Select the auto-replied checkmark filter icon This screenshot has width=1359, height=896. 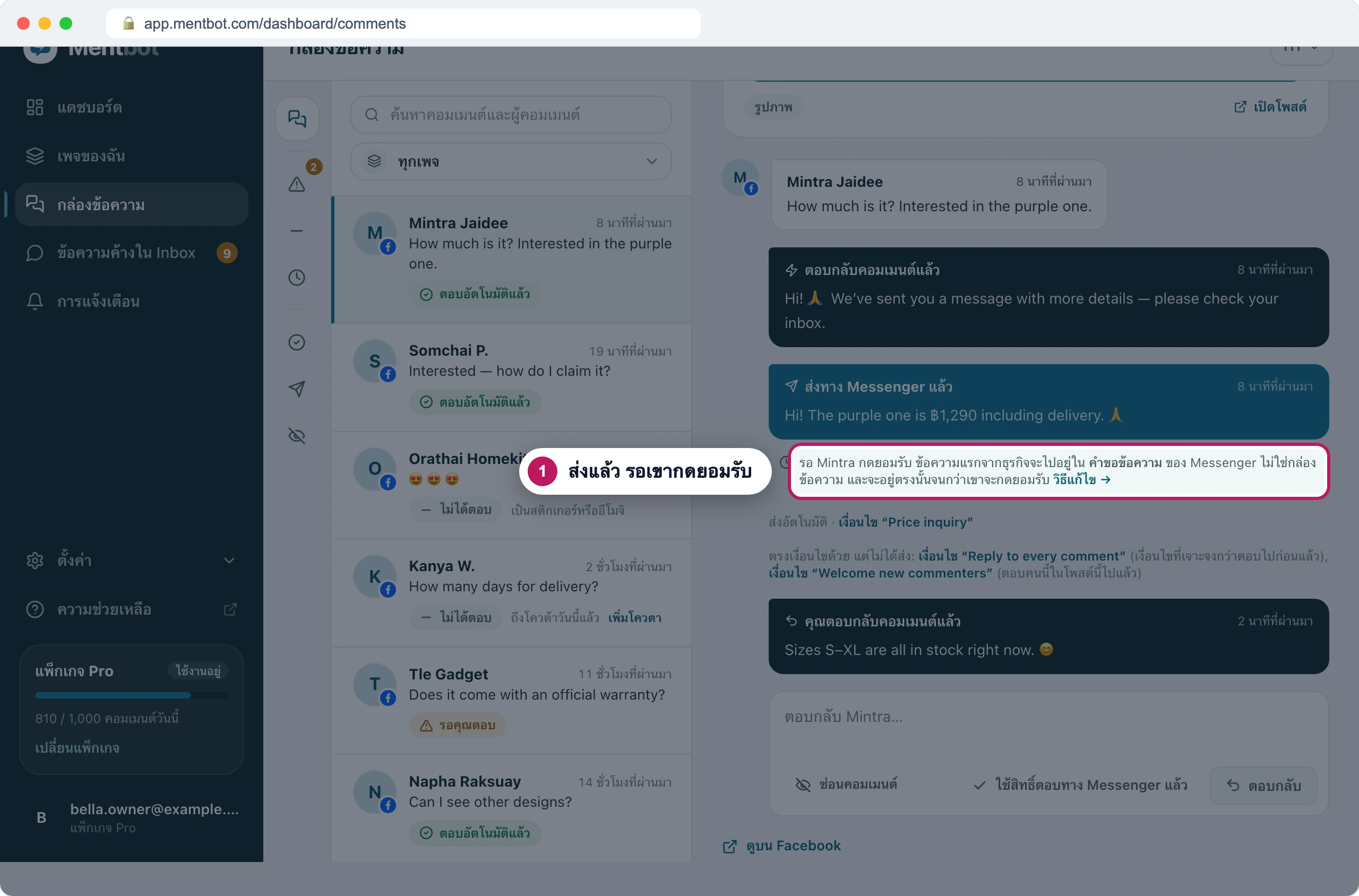(x=297, y=342)
